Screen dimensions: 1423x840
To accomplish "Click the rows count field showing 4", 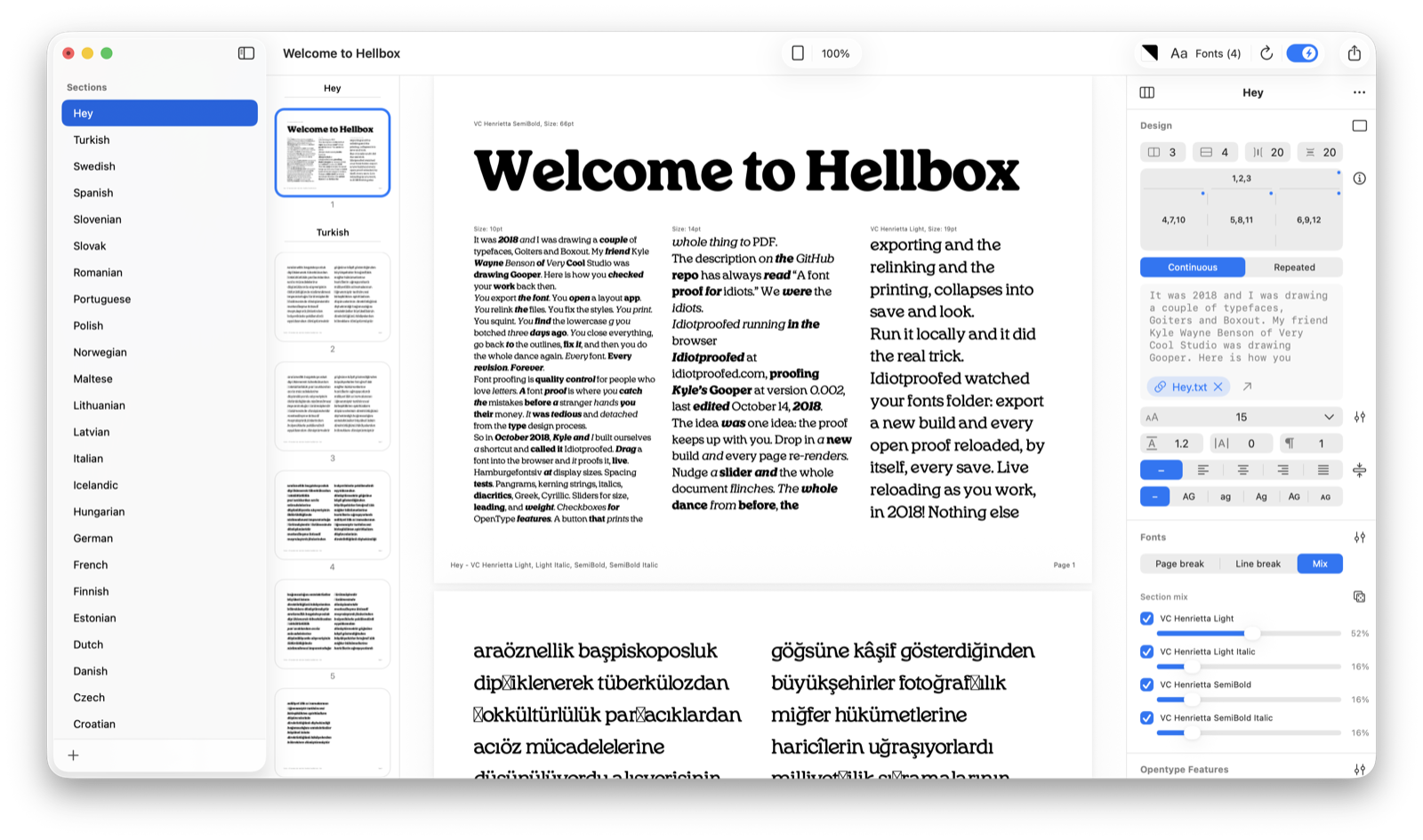I will tap(1215, 152).
